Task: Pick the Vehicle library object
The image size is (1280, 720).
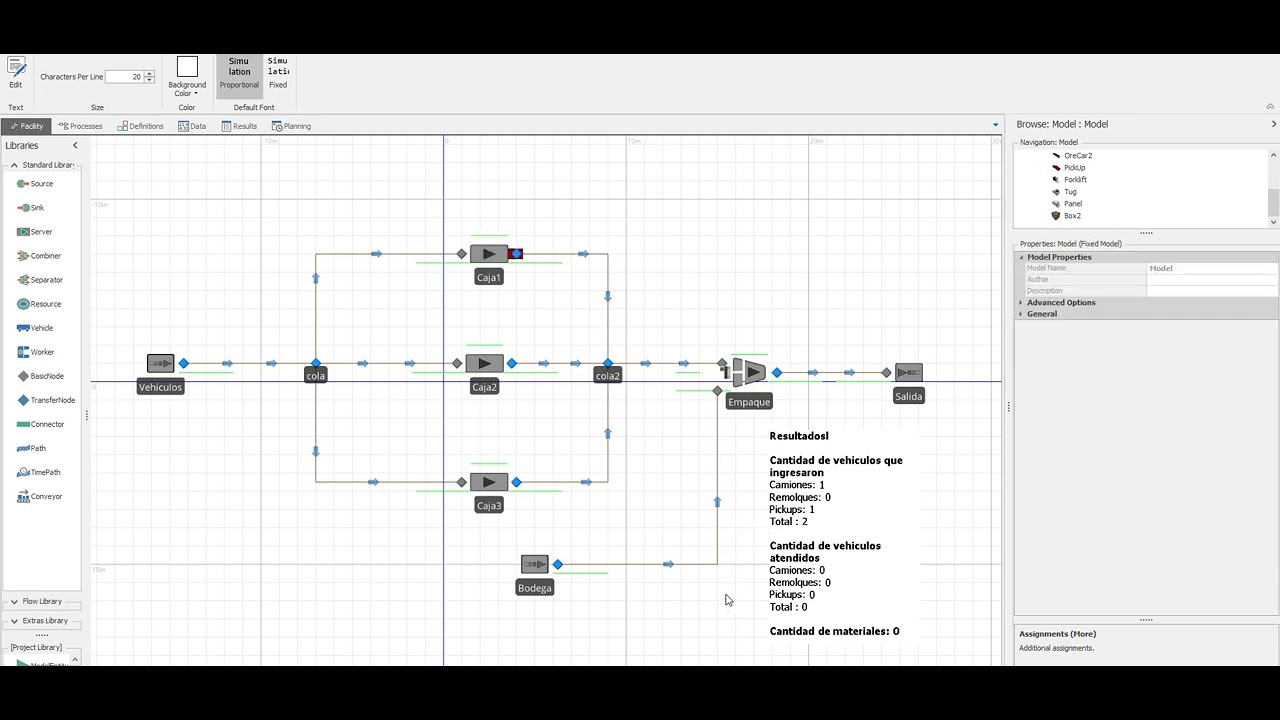Action: [35, 328]
